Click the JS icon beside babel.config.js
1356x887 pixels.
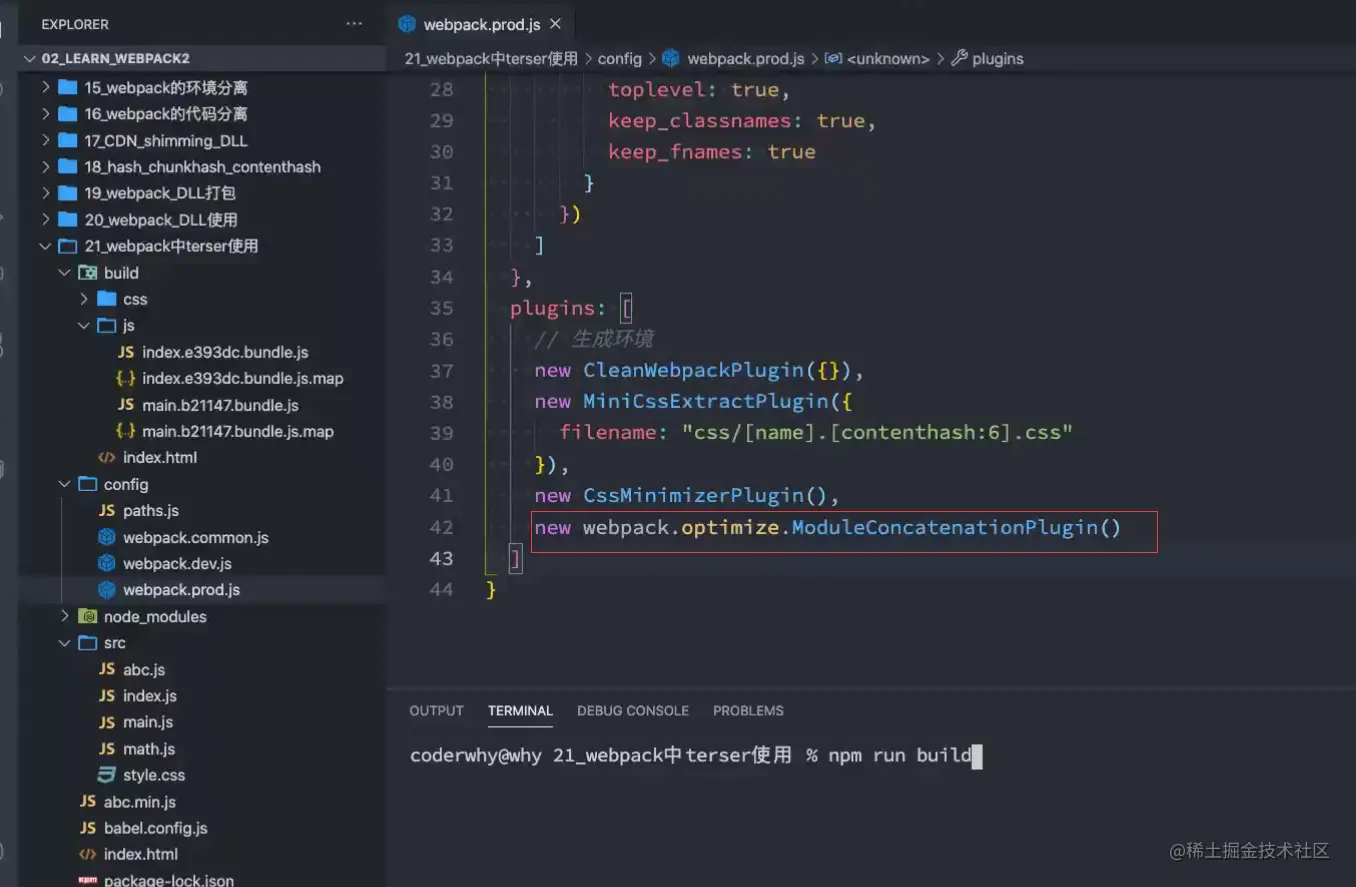pos(88,828)
